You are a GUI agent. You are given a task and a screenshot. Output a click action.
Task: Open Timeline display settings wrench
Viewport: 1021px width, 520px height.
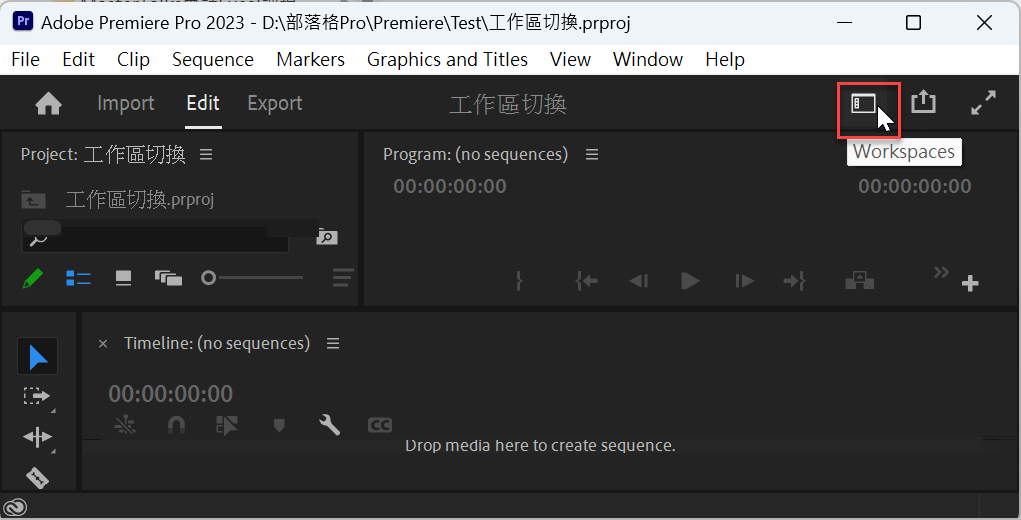(x=329, y=425)
